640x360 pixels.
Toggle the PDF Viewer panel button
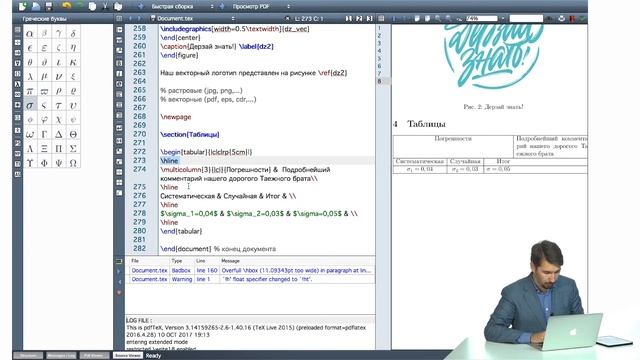click(x=94, y=356)
